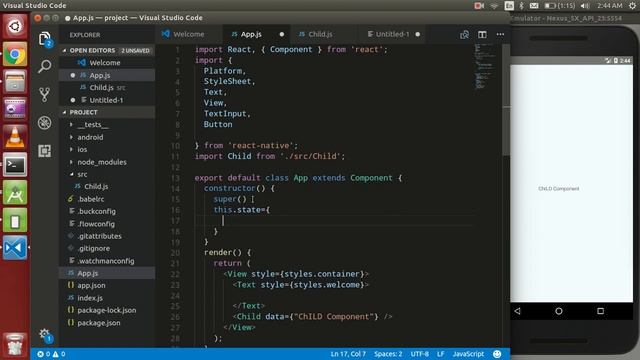Change language mode via JavaScript item
Viewport: 640px width, 360px height.
coord(468,354)
